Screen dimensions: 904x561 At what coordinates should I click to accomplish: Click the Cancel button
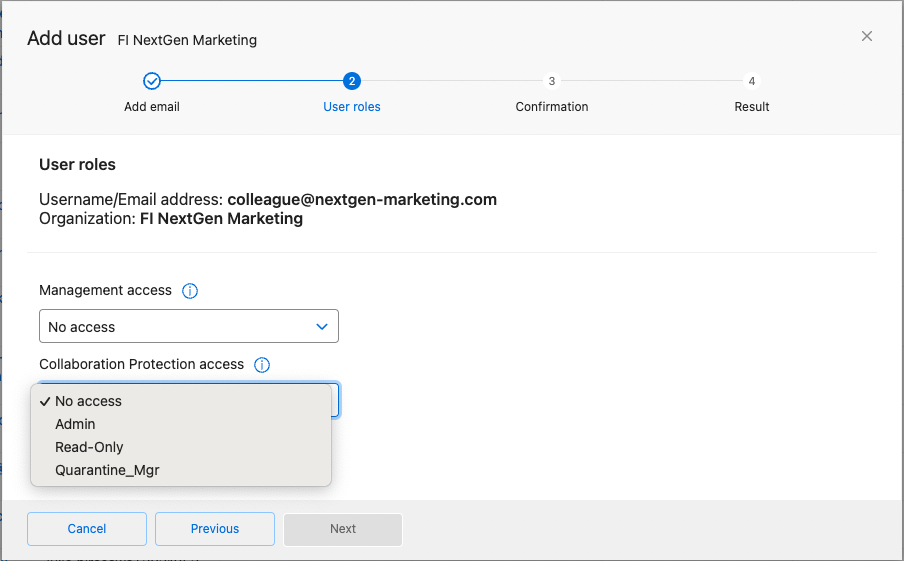87,529
